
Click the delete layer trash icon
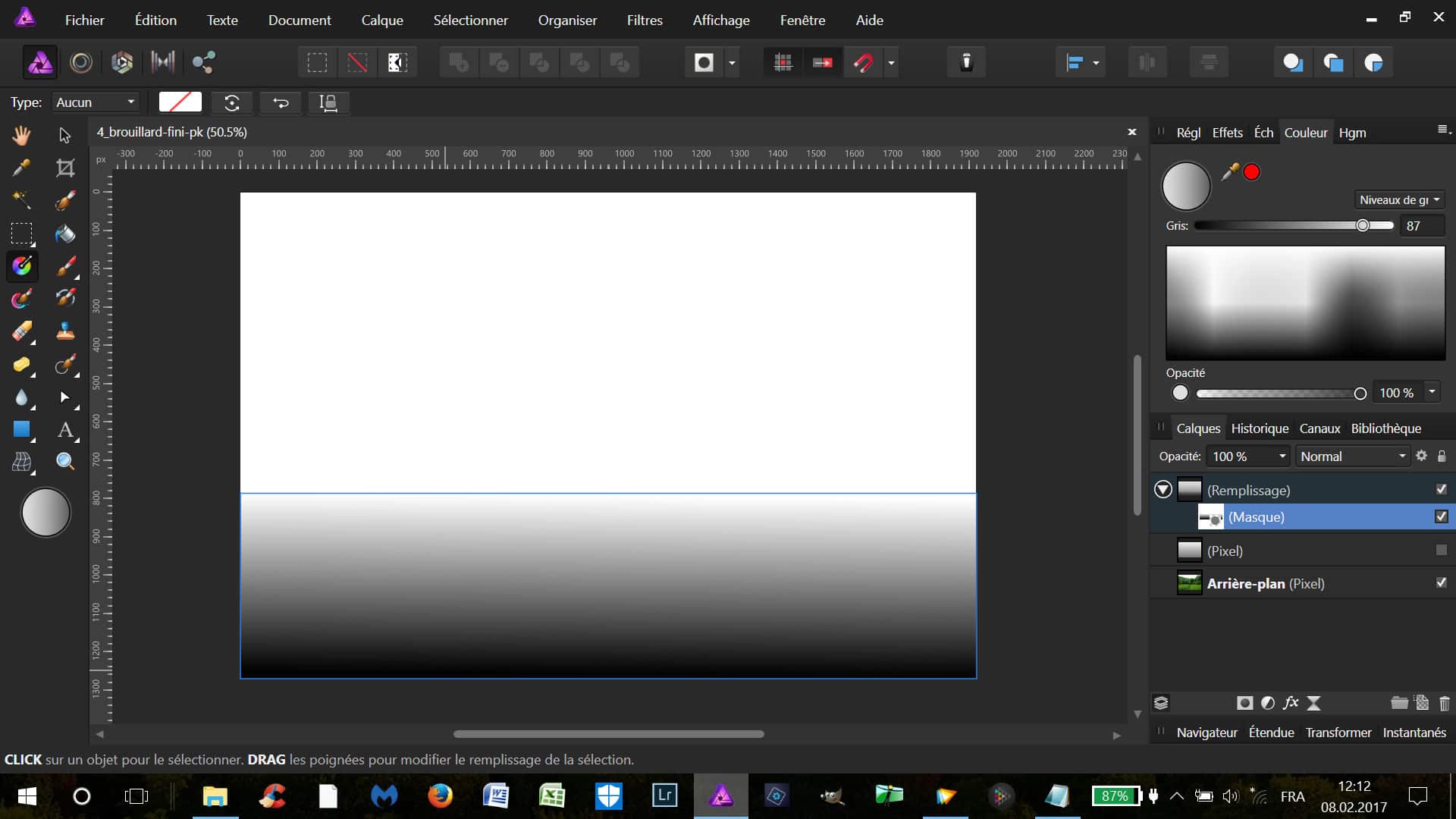[x=1444, y=703]
